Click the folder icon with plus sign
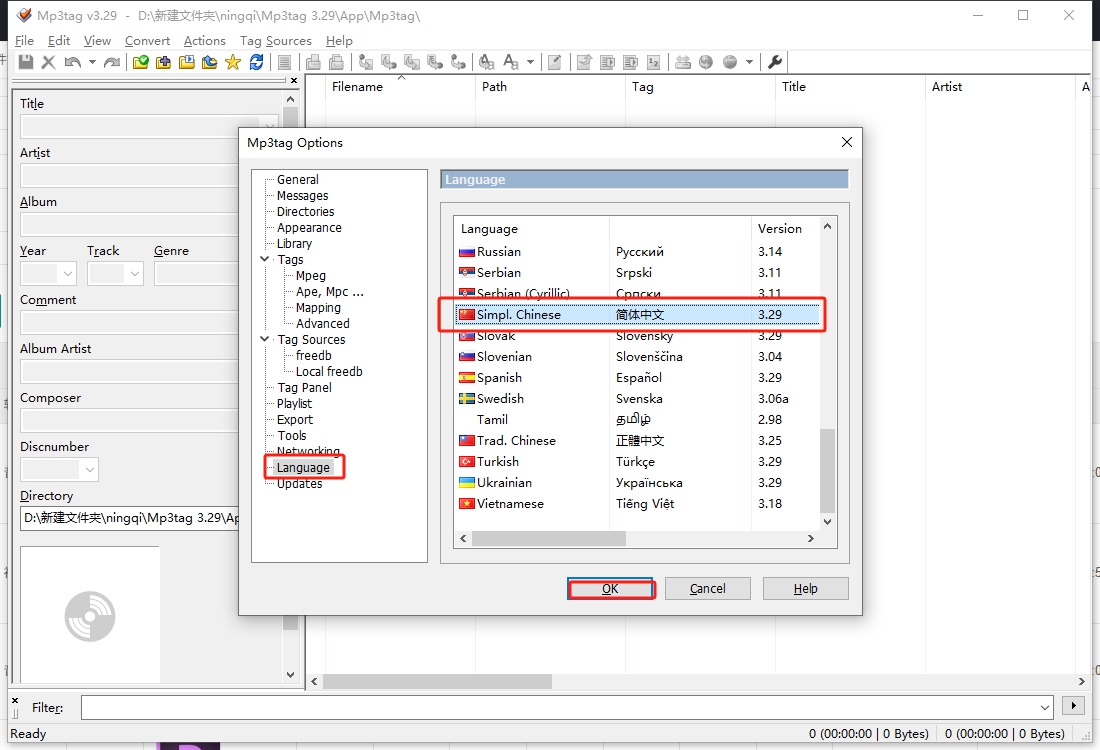1100x750 pixels. click(x=163, y=62)
